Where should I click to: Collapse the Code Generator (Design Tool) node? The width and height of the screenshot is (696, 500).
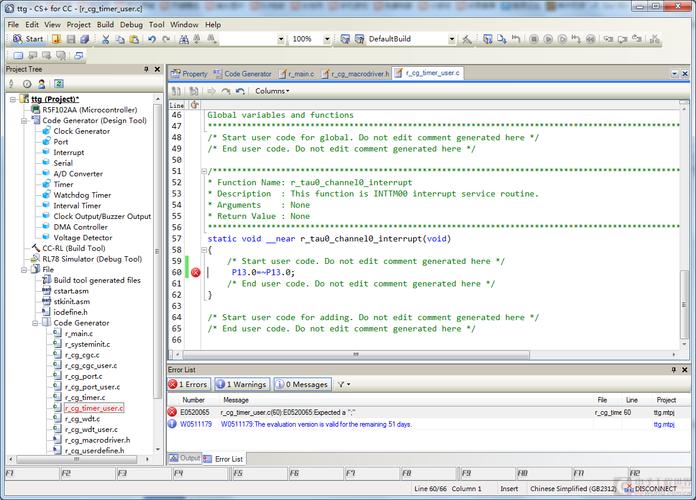point(24,120)
